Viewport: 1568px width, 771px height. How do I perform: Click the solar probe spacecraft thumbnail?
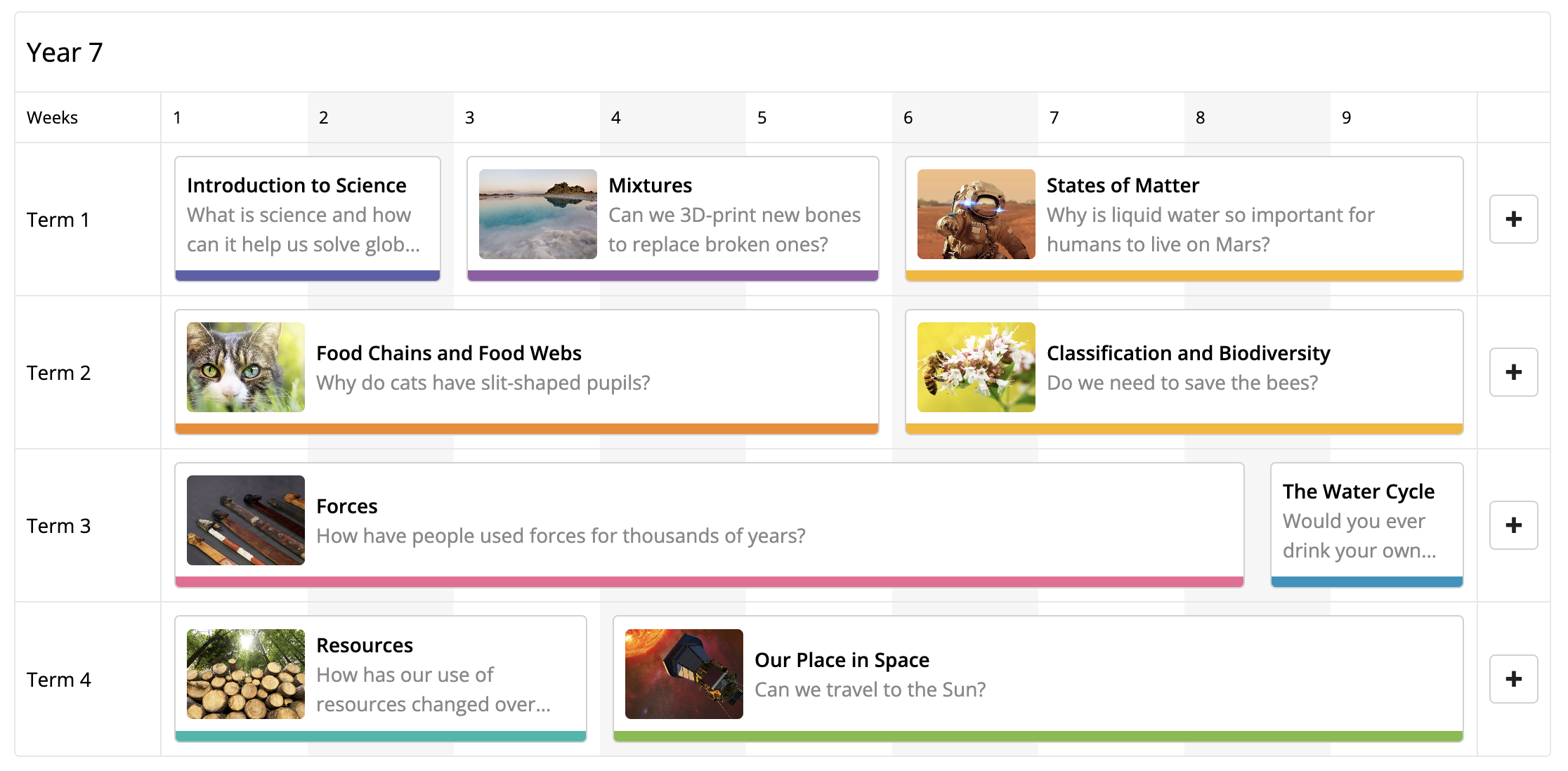(x=684, y=674)
